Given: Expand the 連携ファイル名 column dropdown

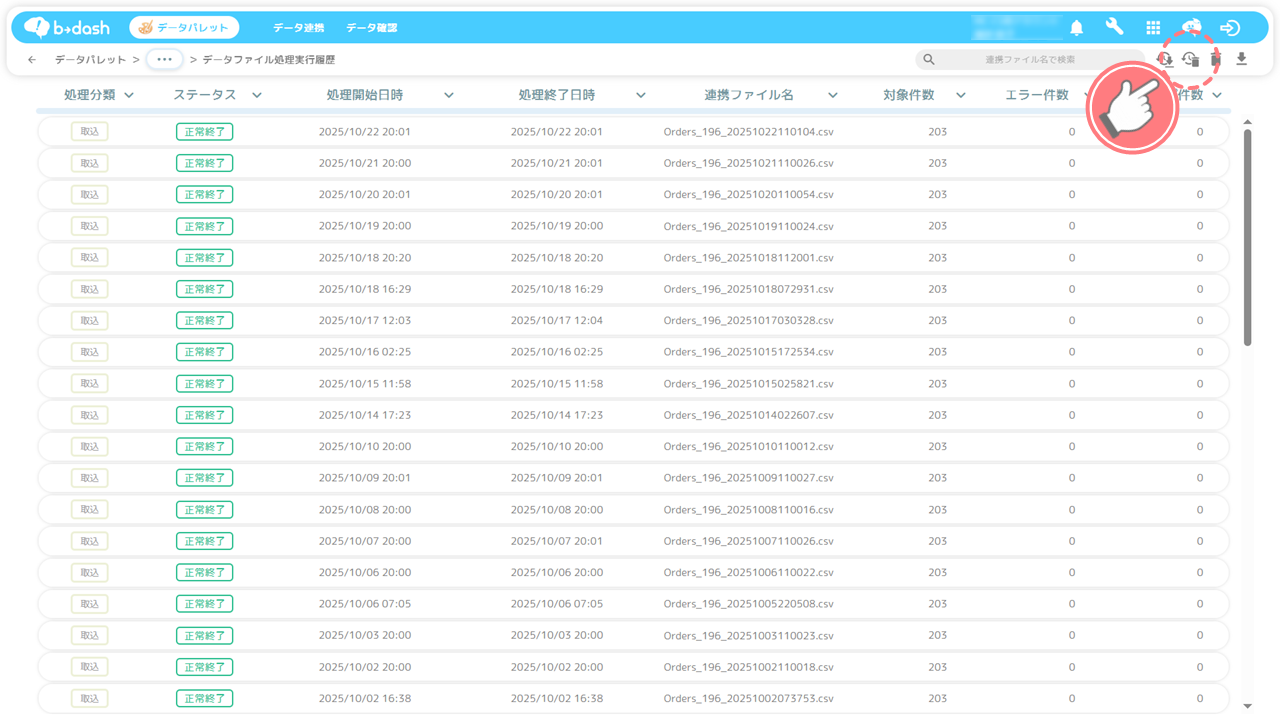Looking at the screenshot, I should pos(833,96).
